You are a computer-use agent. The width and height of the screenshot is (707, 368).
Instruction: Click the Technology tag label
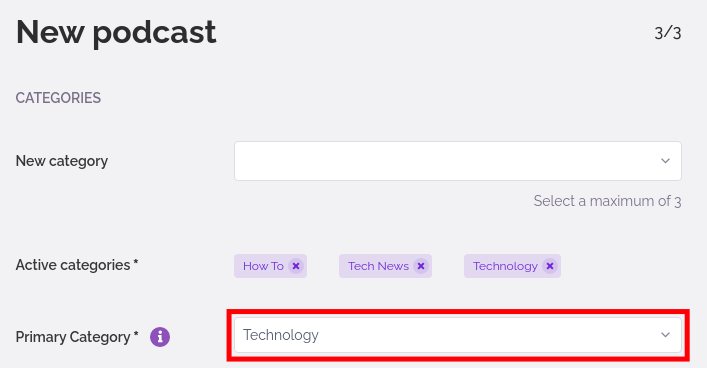click(505, 267)
